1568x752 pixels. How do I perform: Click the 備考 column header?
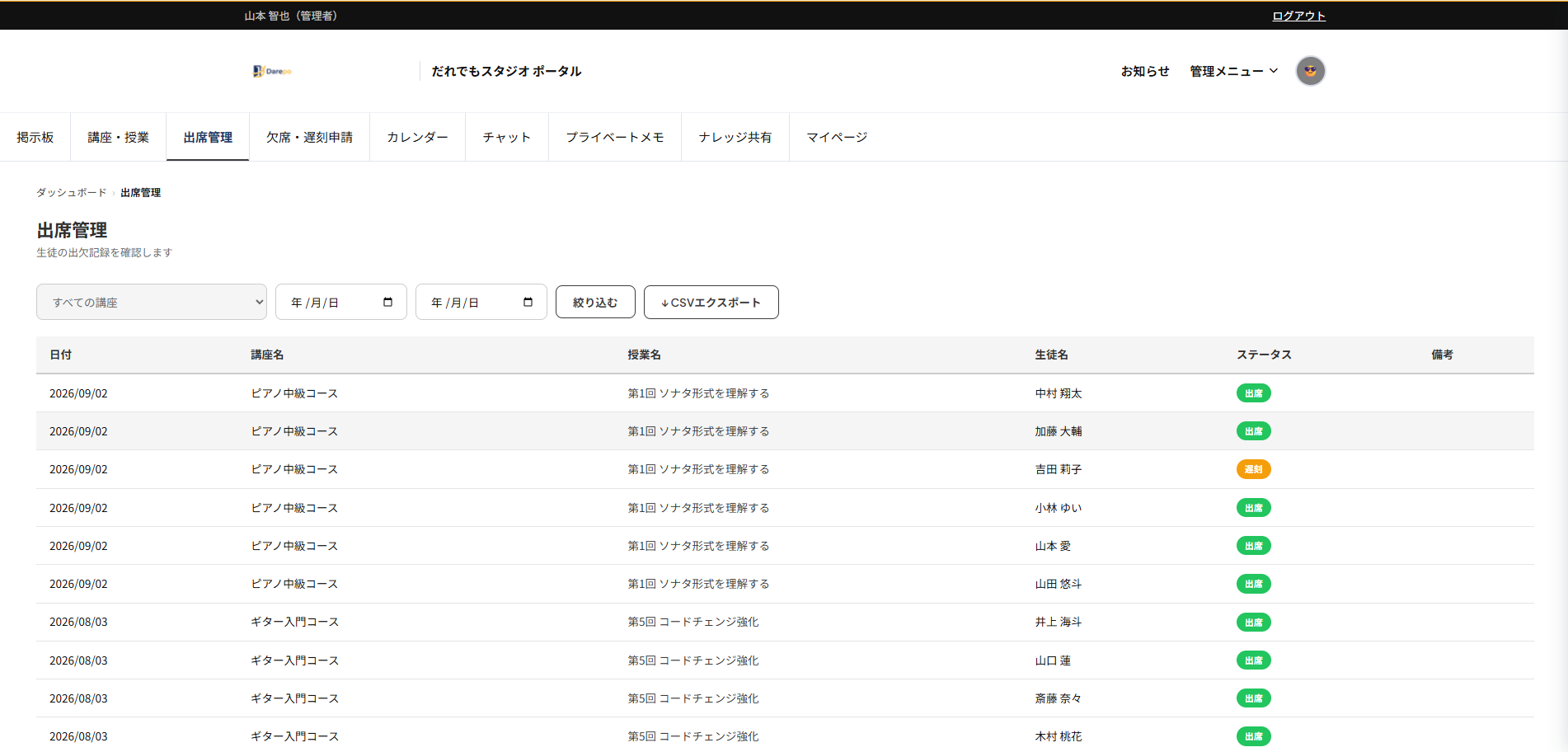(x=1442, y=355)
